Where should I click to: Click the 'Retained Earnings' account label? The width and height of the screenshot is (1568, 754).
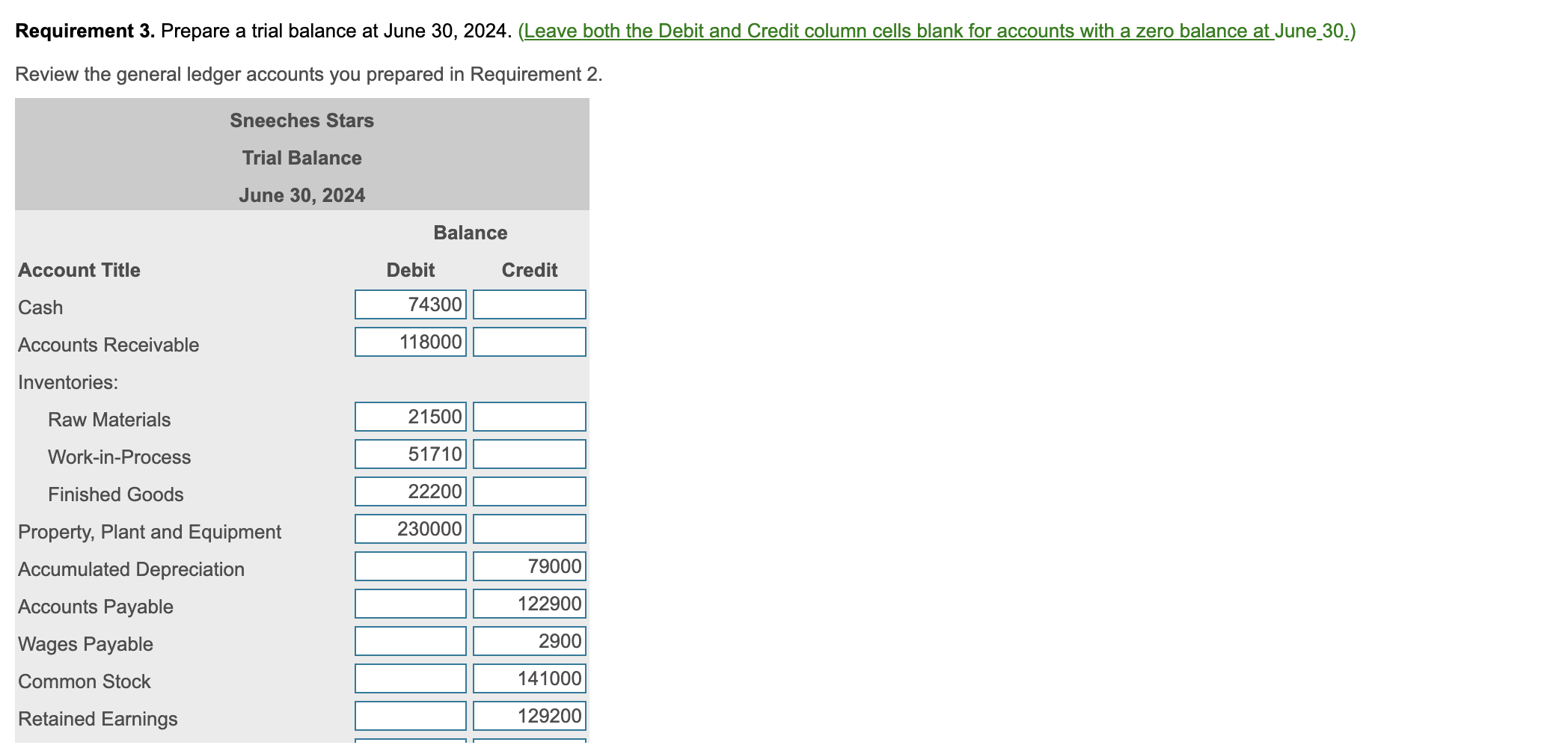coord(98,719)
